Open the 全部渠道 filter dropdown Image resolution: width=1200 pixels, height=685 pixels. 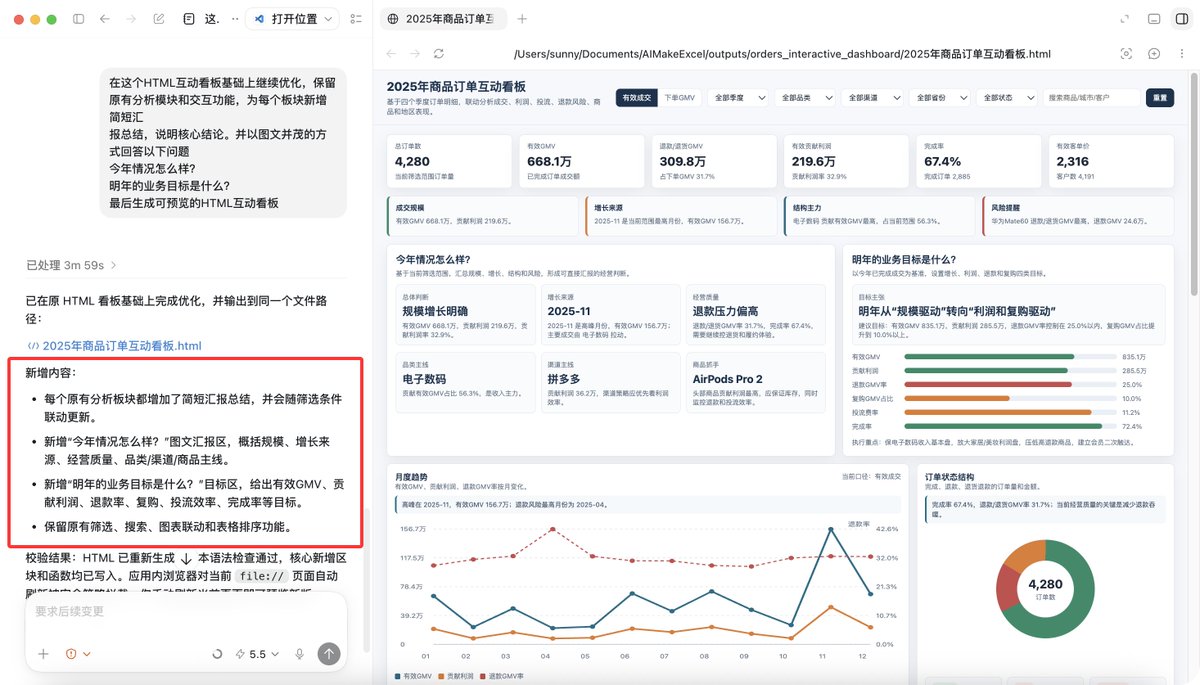coord(872,98)
